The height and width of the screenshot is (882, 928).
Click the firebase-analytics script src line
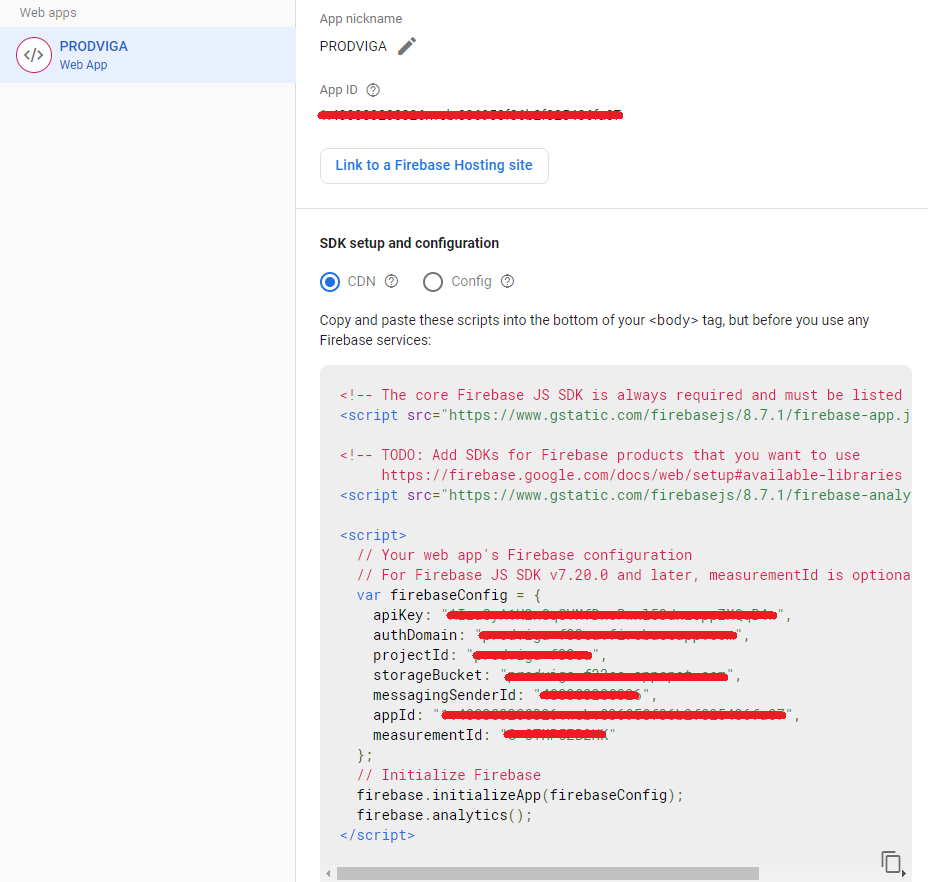click(x=625, y=495)
